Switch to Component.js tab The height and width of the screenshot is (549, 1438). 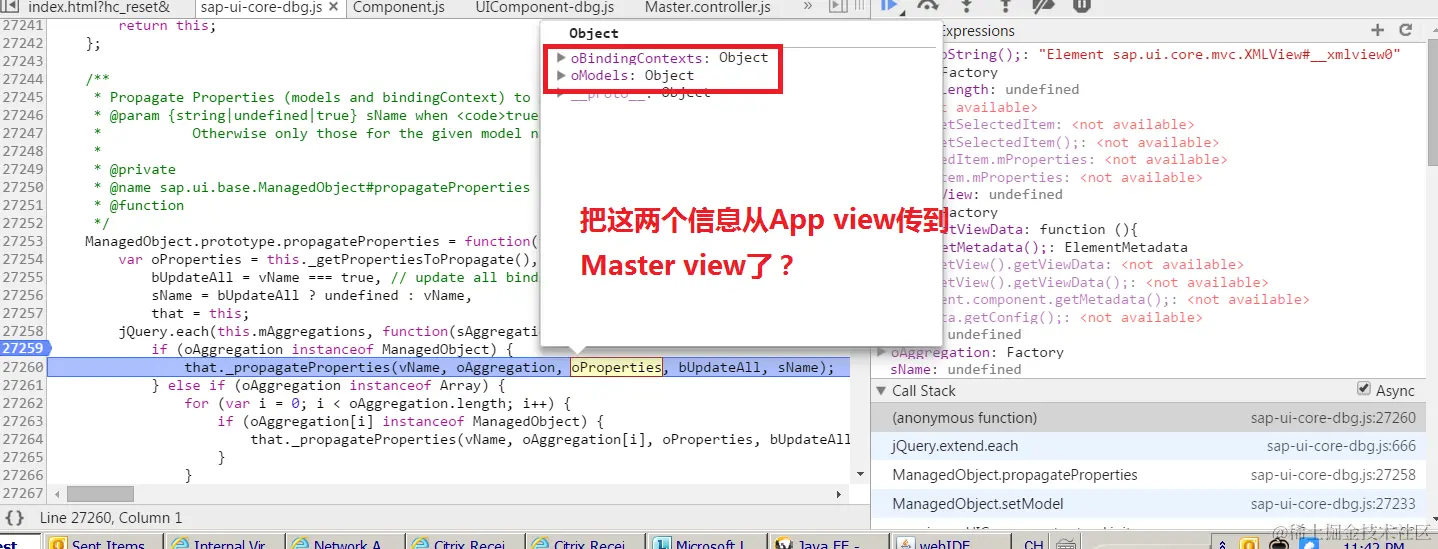tap(399, 7)
